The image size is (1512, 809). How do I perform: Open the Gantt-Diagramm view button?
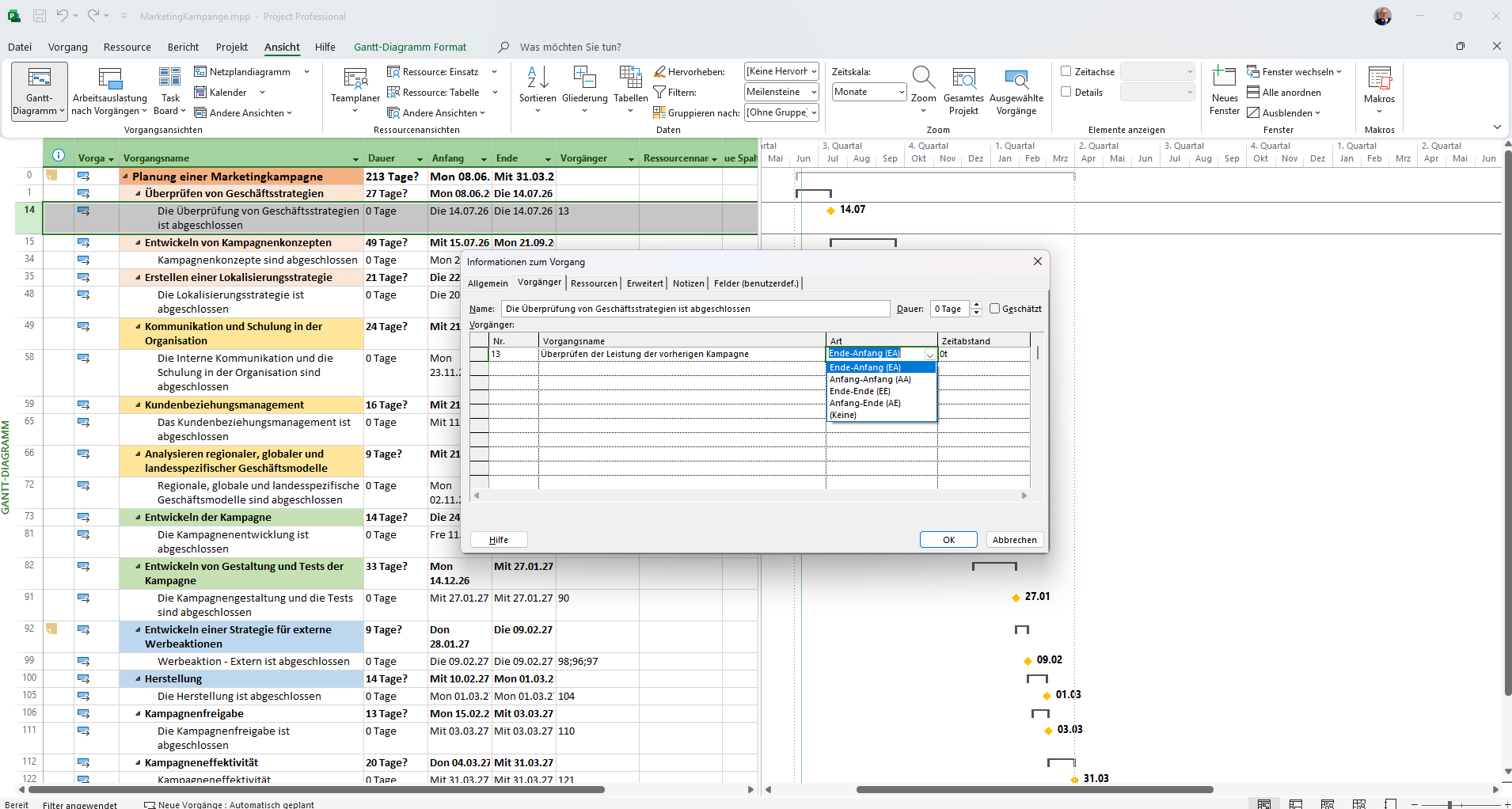[39, 92]
